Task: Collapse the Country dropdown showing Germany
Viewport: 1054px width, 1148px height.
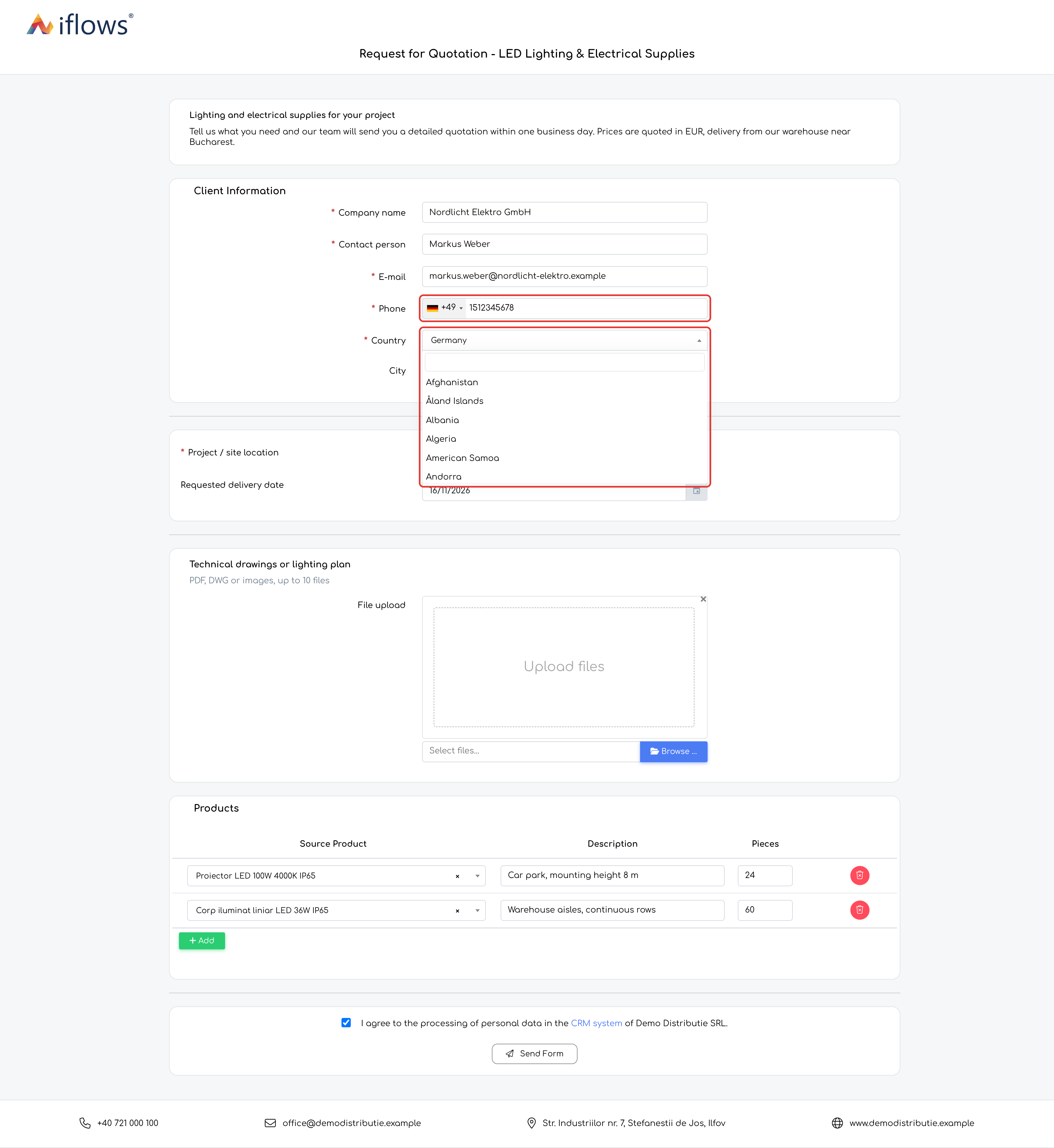Action: point(565,340)
